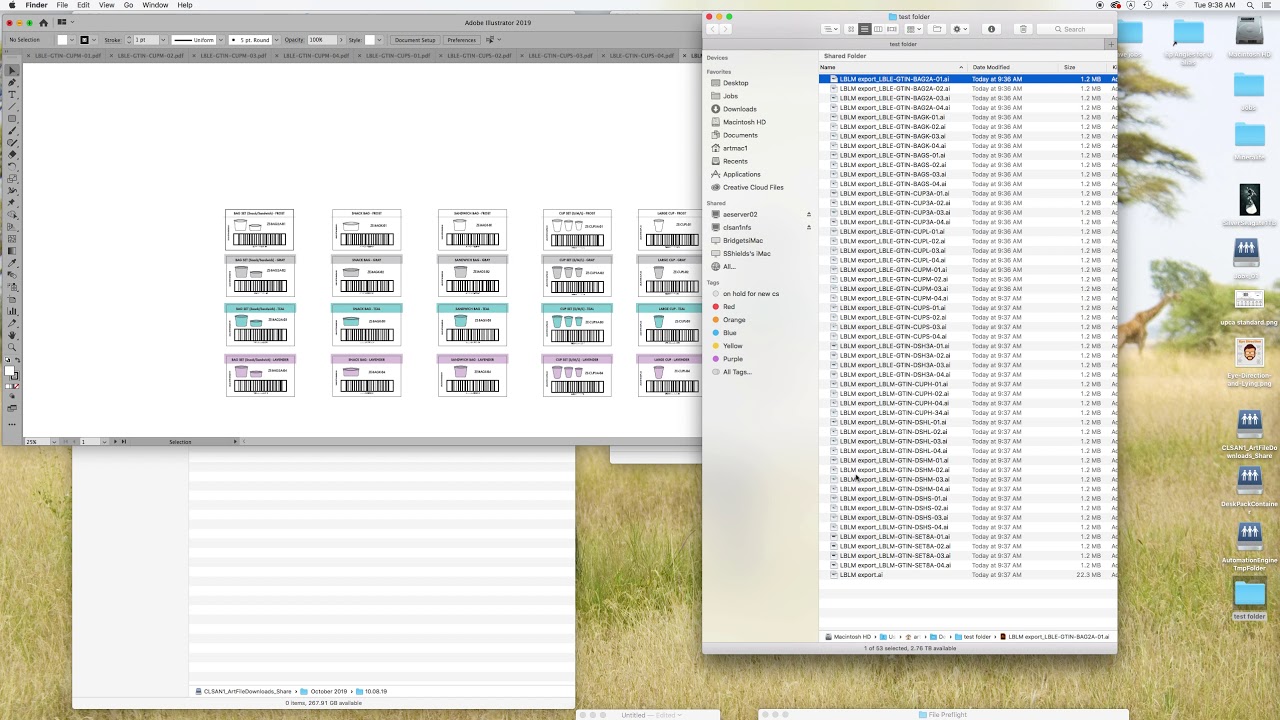Image resolution: width=1280 pixels, height=720 pixels.
Task: Open the Go menu
Action: (x=128, y=5)
